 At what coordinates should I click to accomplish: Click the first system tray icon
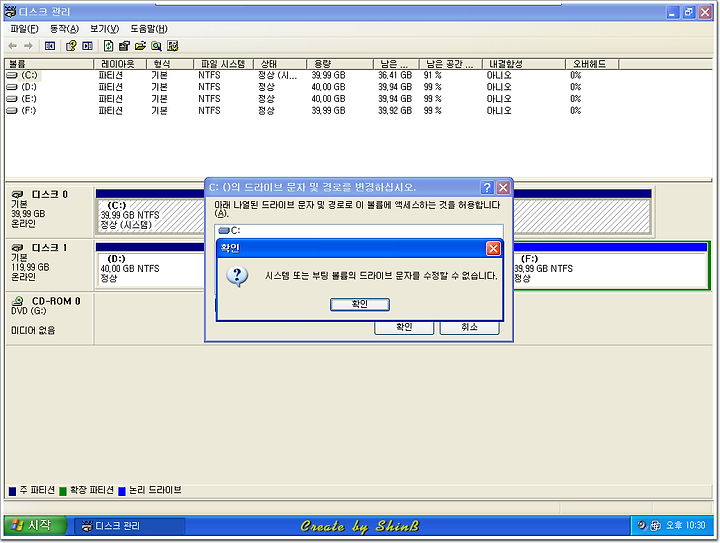642,525
